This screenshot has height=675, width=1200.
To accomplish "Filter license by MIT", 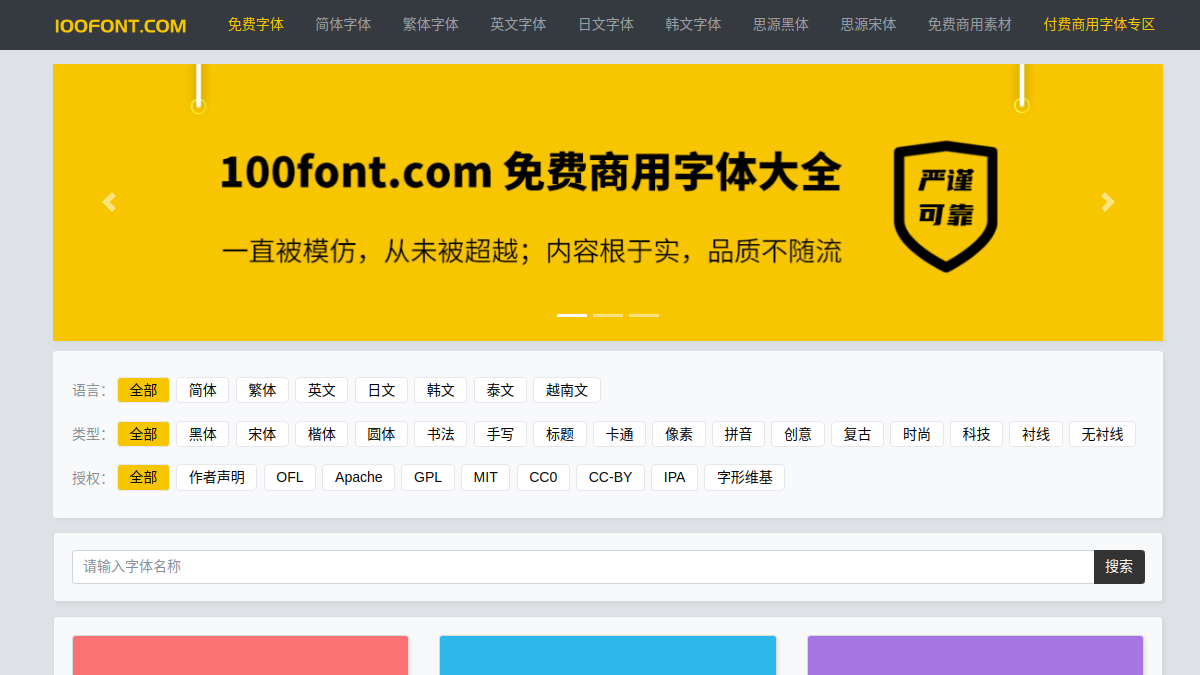I will 486,477.
